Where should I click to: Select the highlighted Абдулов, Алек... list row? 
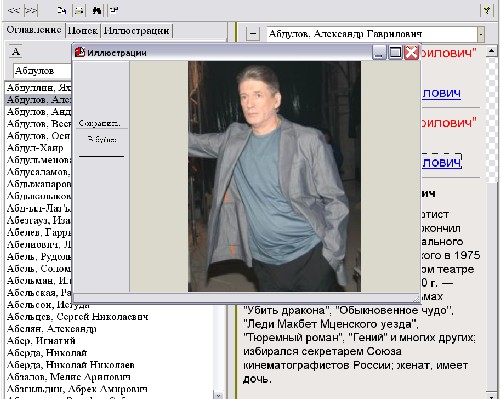tap(39, 99)
